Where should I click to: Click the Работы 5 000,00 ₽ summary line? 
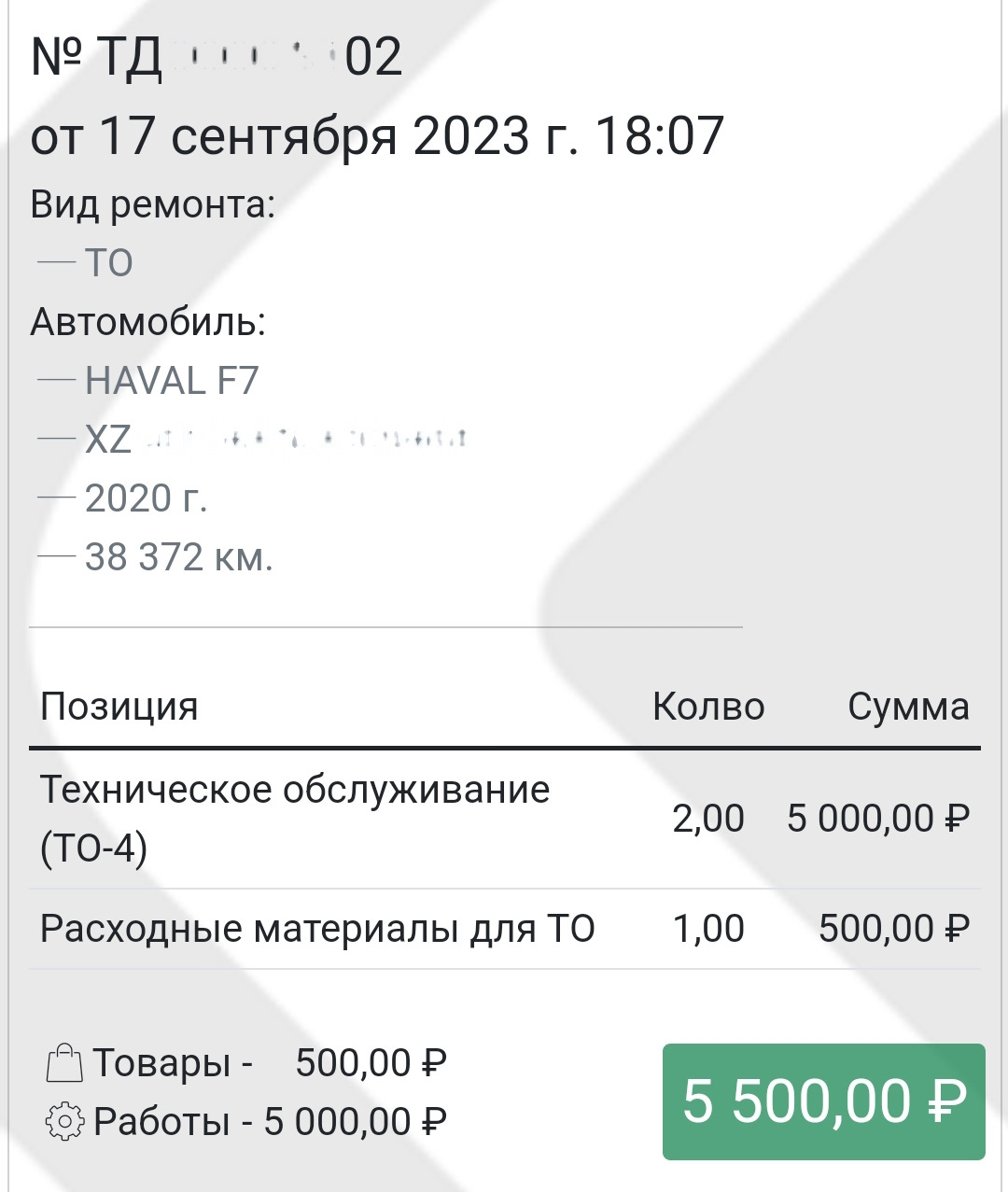[x=271, y=1120]
